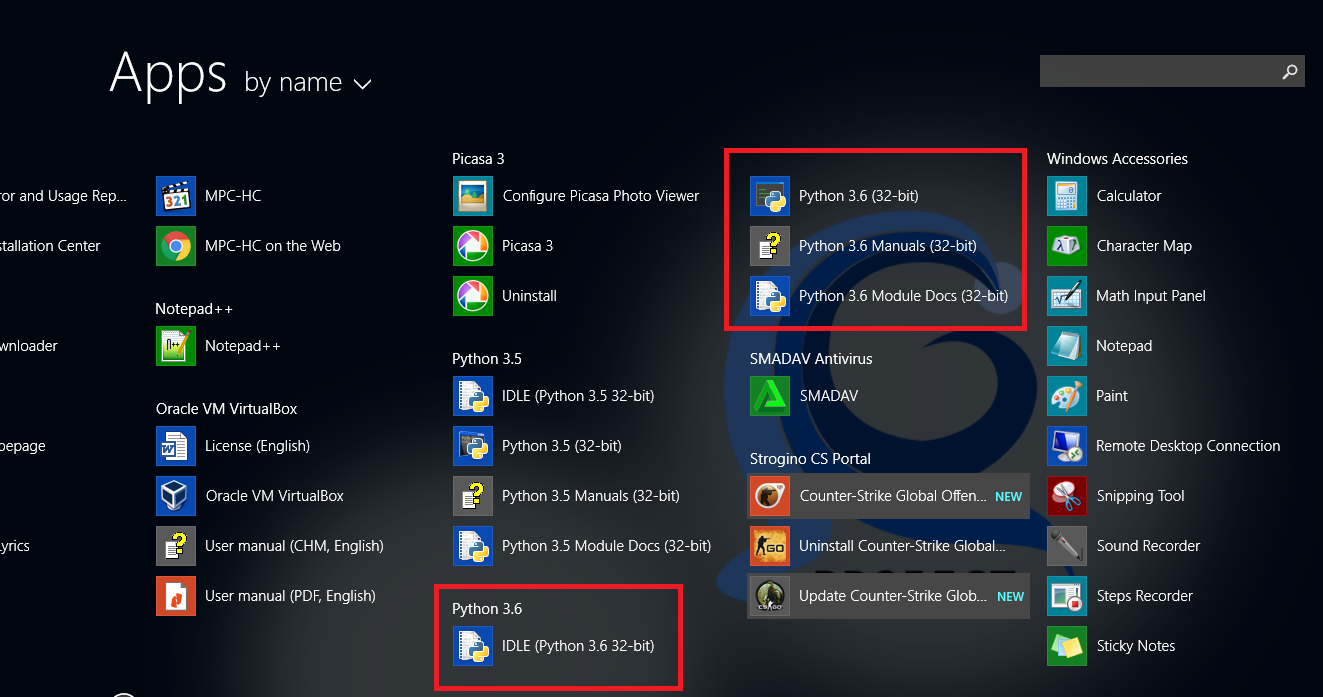
Task: Open the Windows Notepad icon
Action: point(1067,346)
